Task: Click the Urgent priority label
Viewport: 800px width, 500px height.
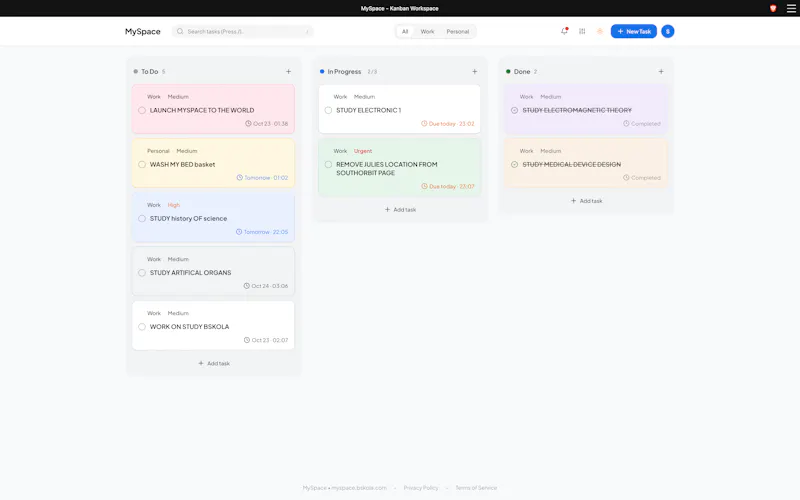Action: [x=363, y=151]
